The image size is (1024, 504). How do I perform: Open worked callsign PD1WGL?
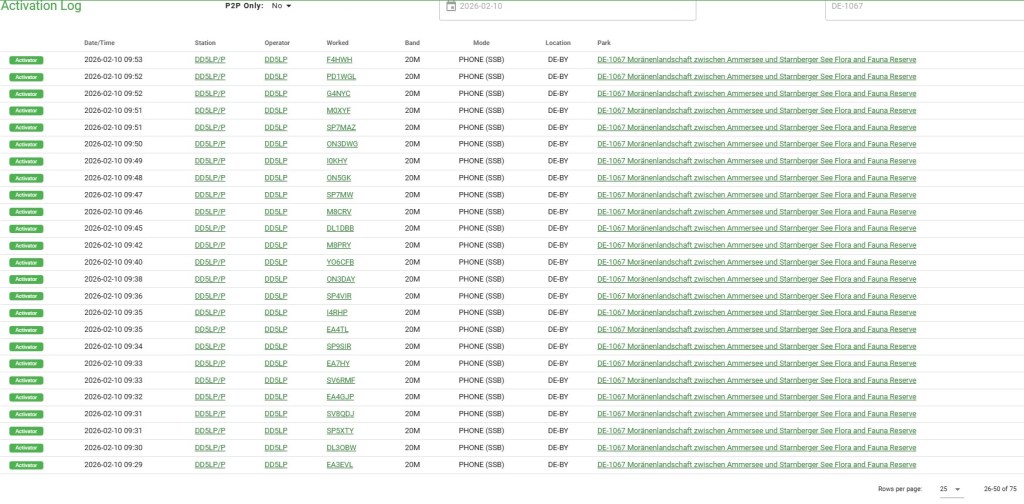[x=341, y=77]
